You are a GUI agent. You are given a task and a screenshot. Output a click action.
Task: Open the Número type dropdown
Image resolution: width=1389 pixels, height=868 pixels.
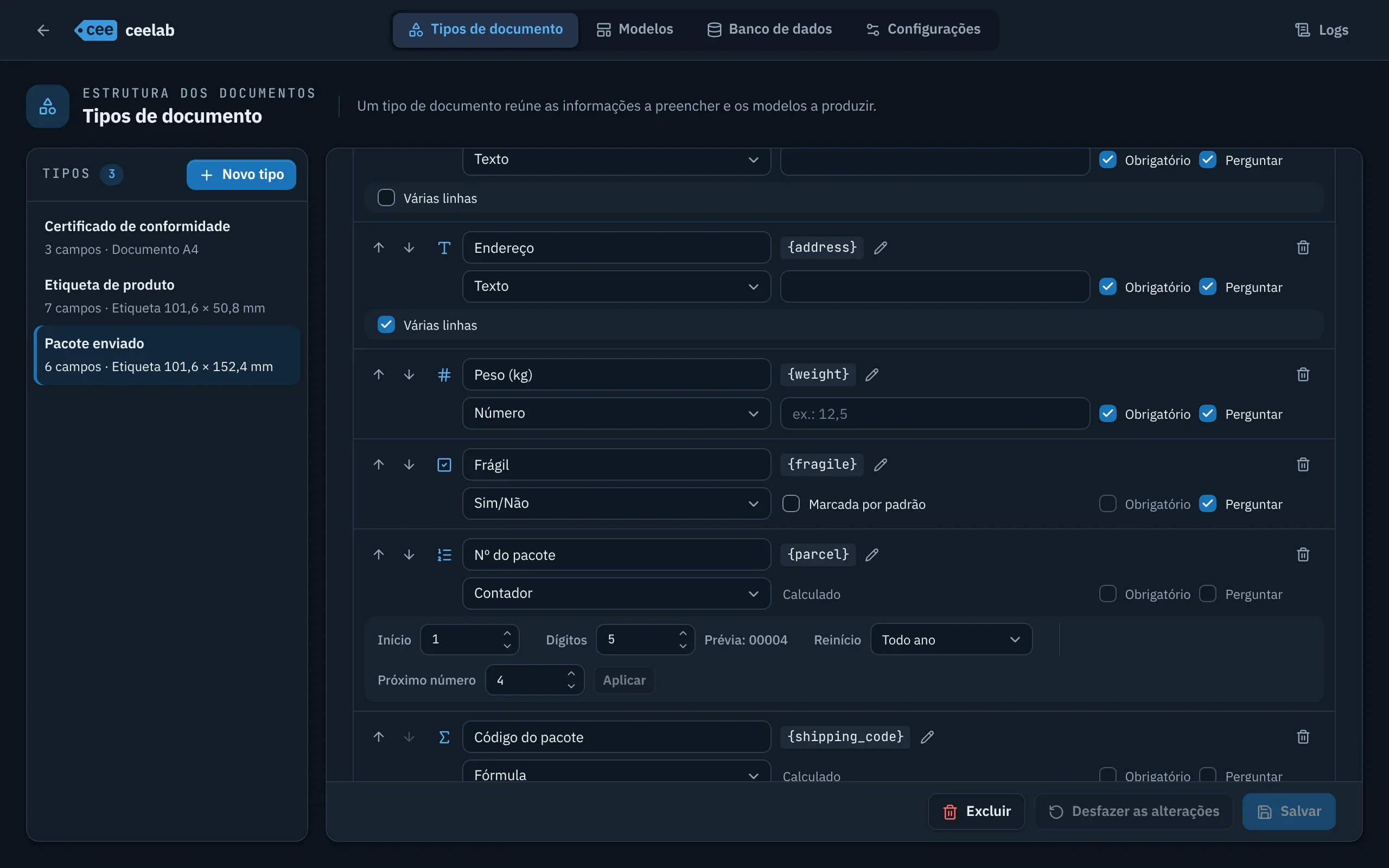coord(616,413)
